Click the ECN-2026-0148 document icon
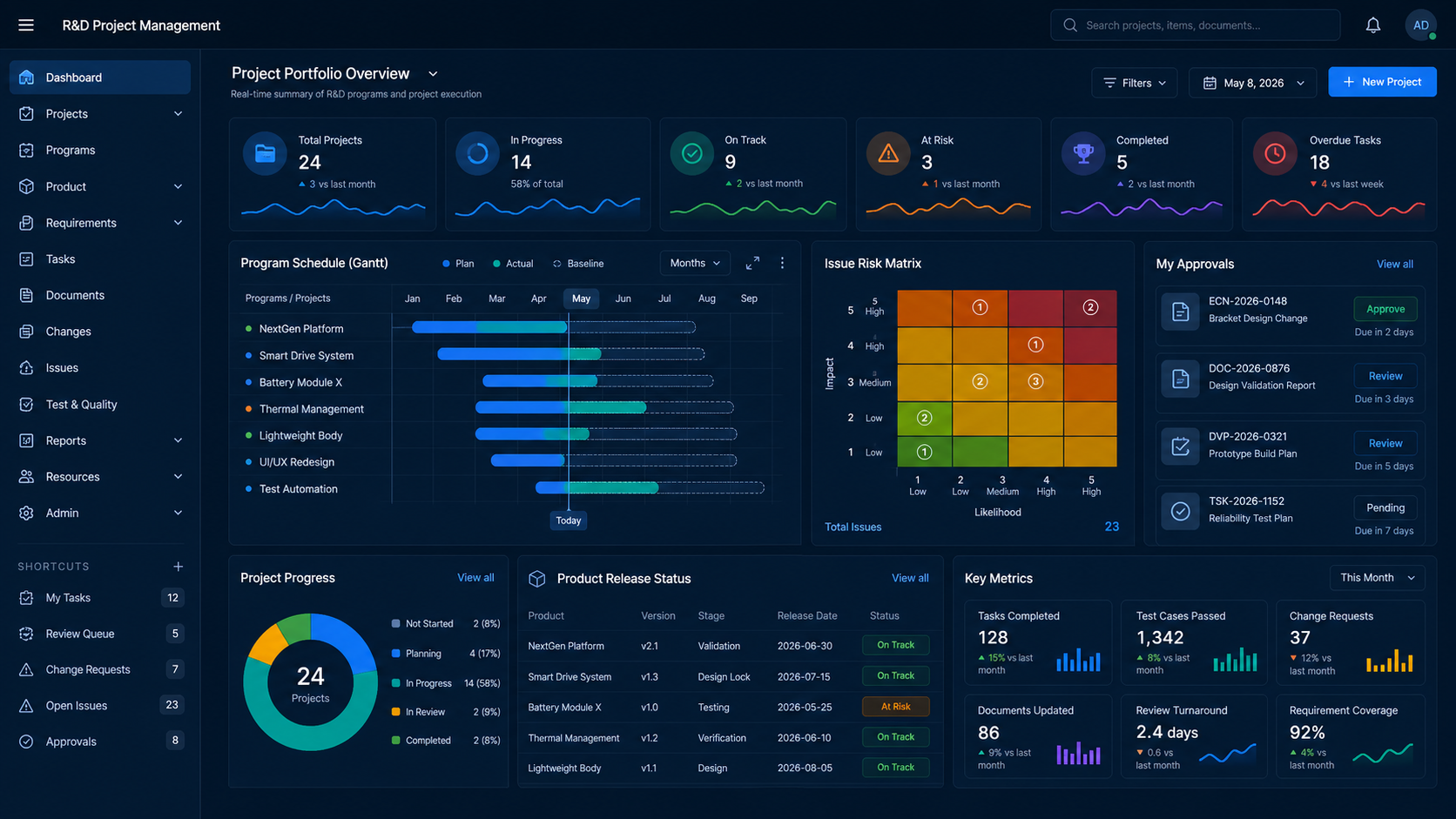 (x=1180, y=312)
